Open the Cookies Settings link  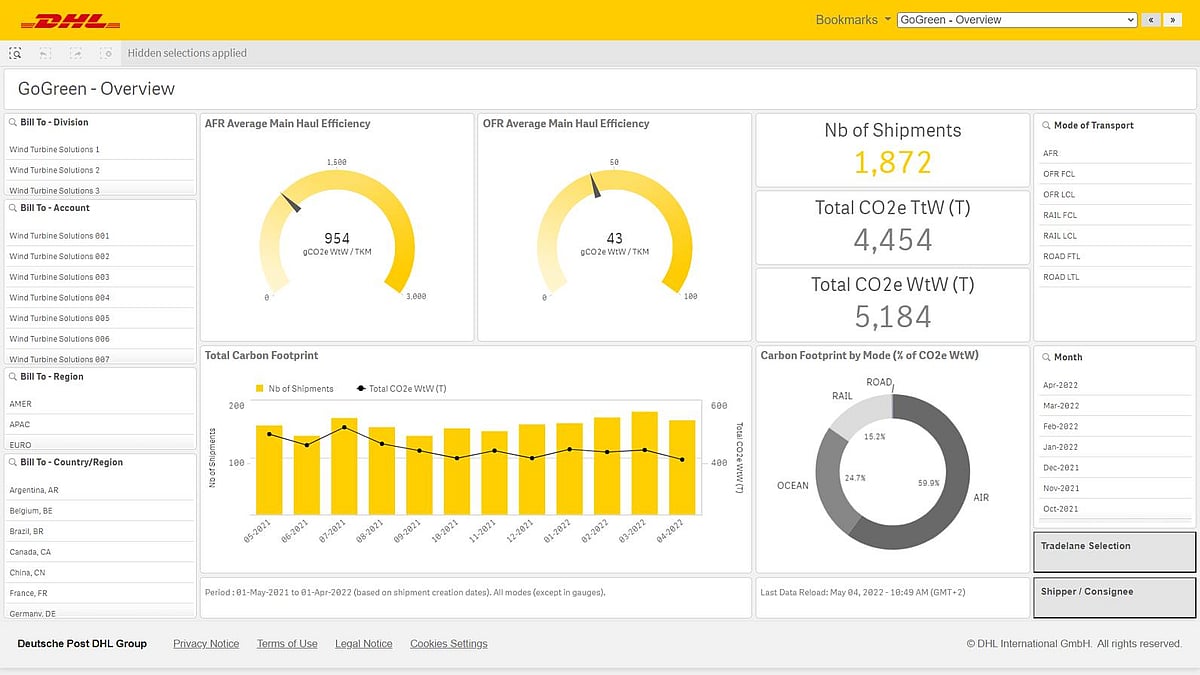pyautogui.click(x=447, y=644)
